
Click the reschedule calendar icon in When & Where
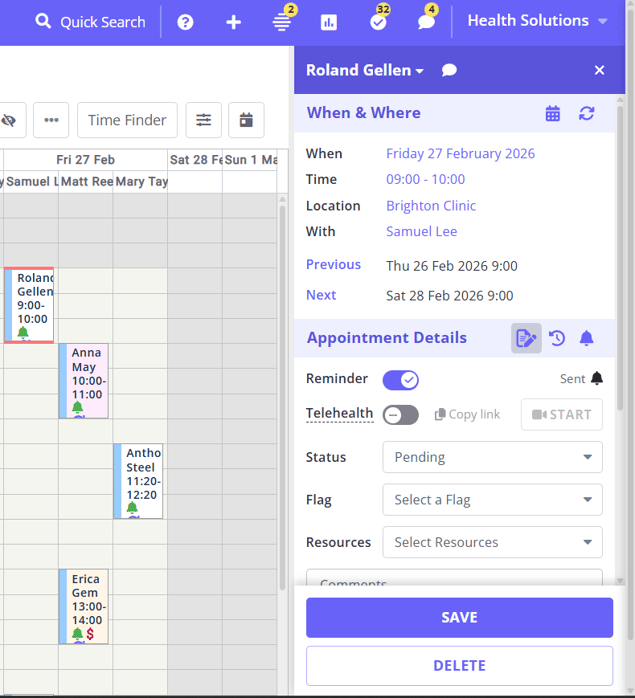(x=553, y=113)
